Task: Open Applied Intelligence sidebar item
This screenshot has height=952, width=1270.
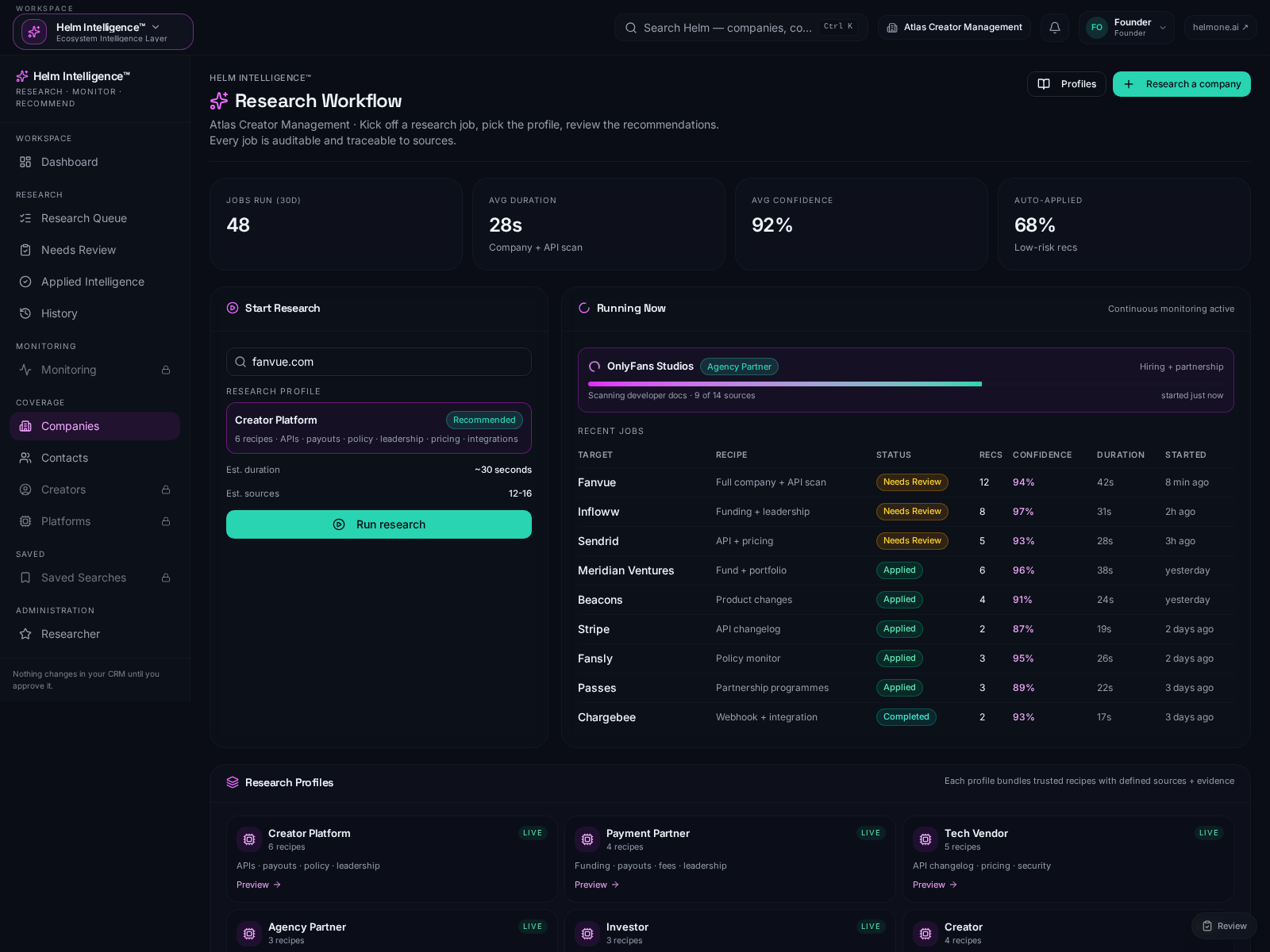Action: point(95,282)
